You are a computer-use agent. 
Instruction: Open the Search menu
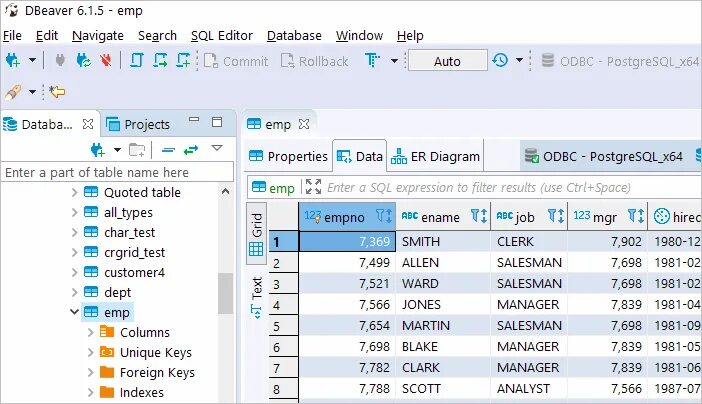click(x=157, y=35)
